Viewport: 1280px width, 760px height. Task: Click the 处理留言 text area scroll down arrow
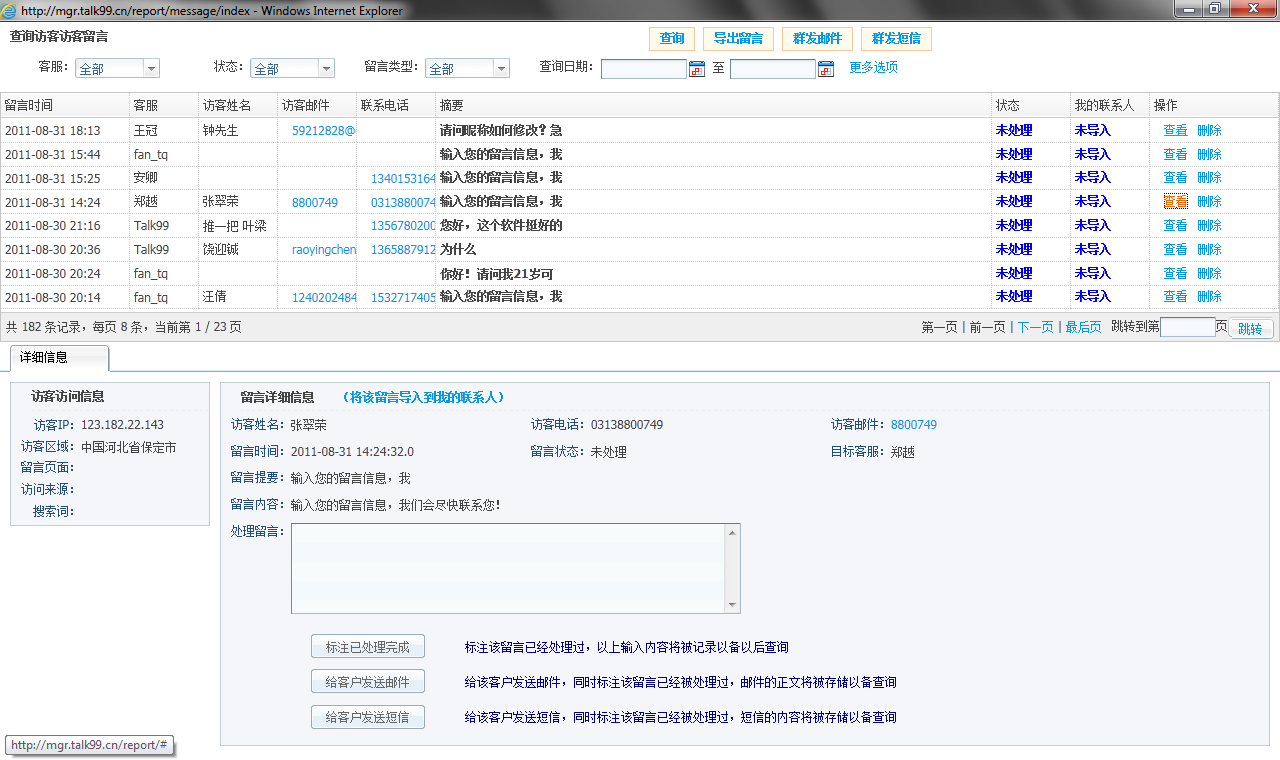734,605
